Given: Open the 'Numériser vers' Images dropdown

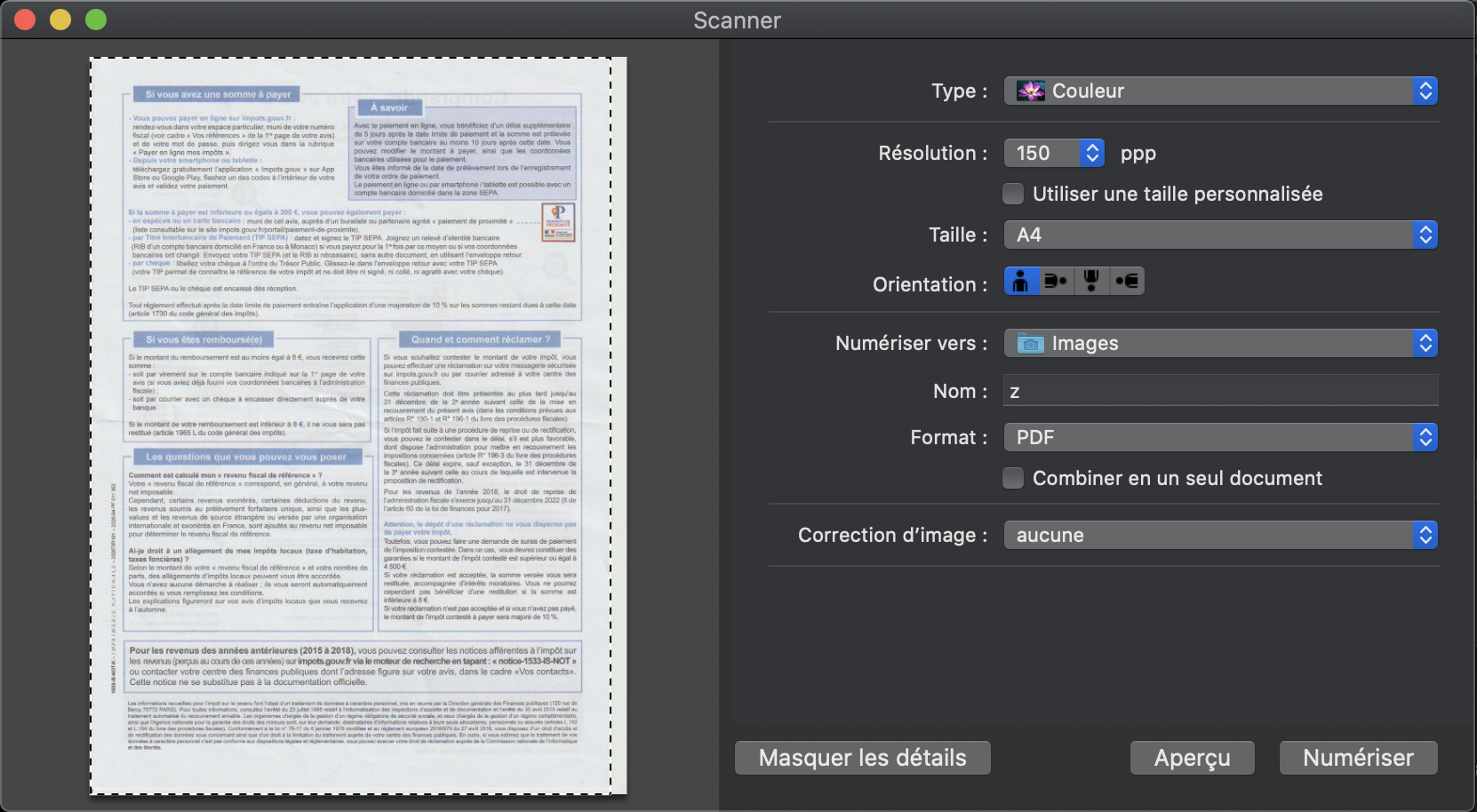Looking at the screenshot, I should (1221, 343).
